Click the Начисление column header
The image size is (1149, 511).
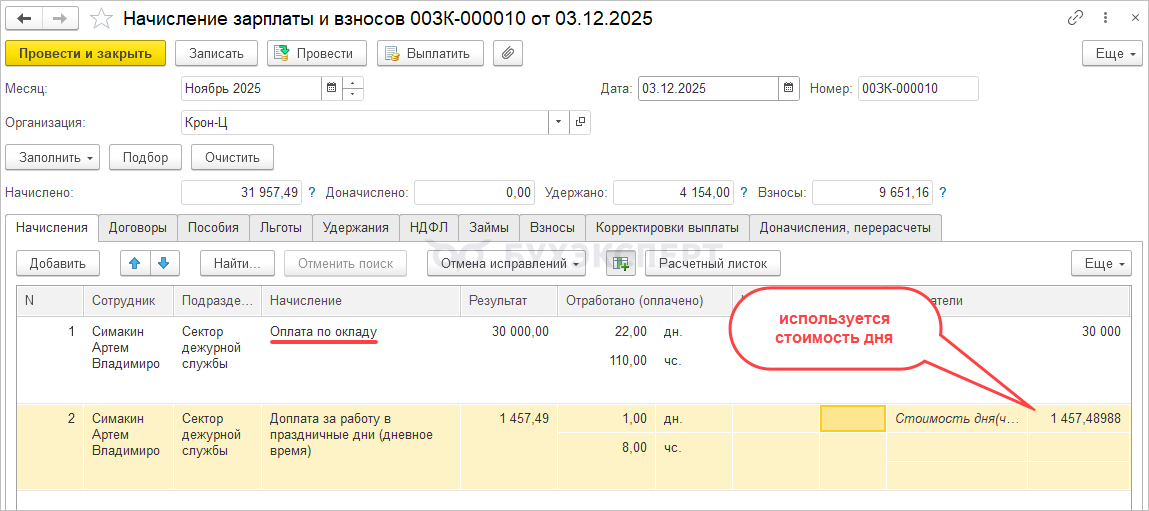point(361,301)
